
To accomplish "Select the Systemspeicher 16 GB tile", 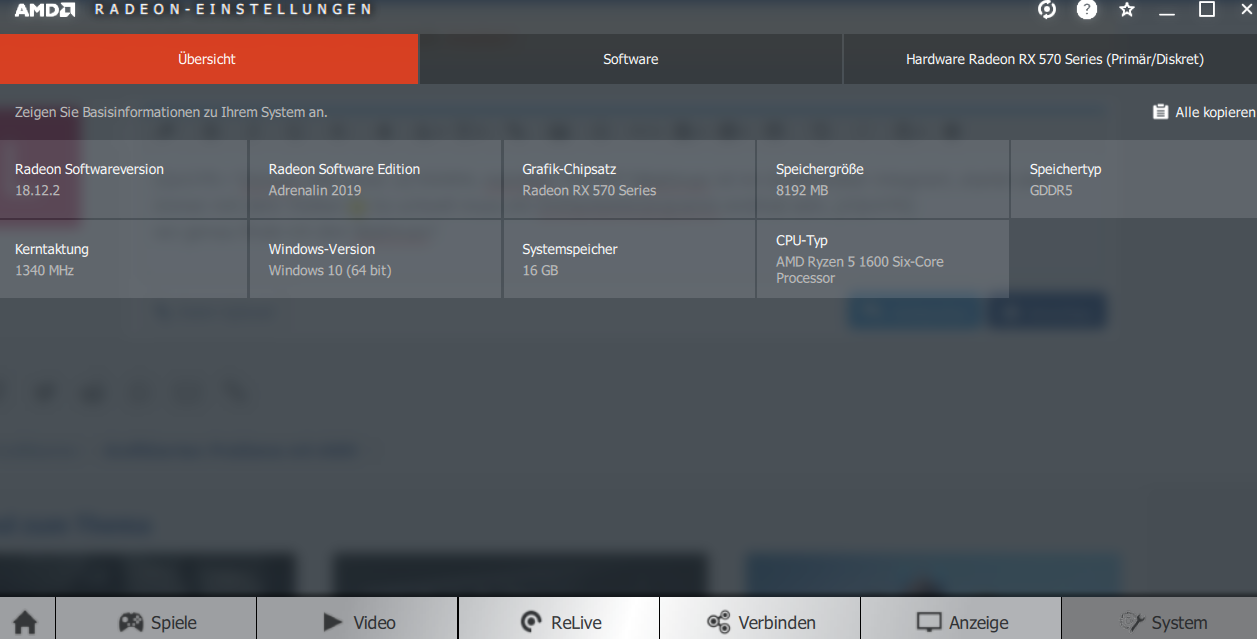I will (x=629, y=259).
